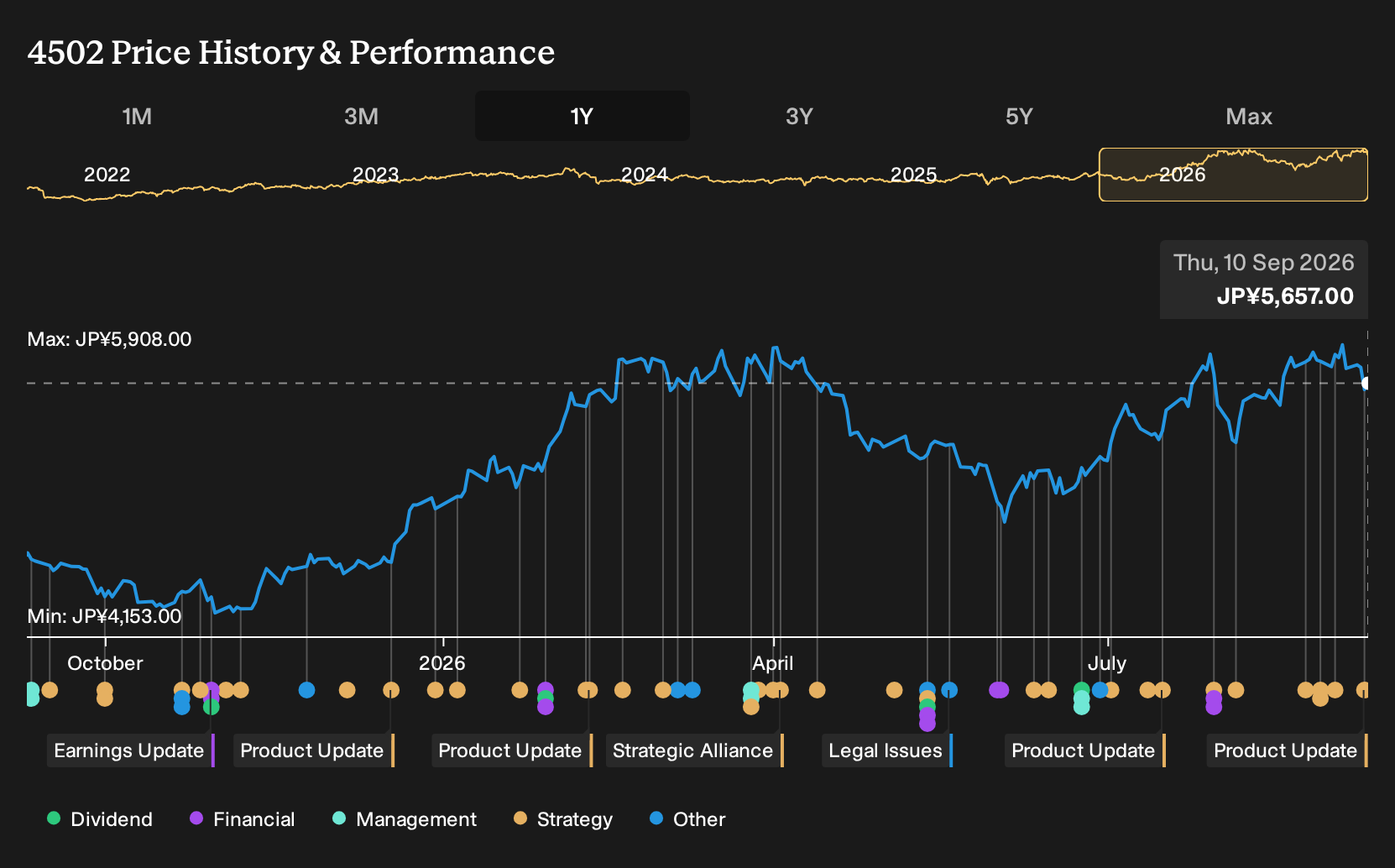This screenshot has width=1395, height=868.
Task: Jump to 2024 in overview chart
Action: [x=644, y=175]
